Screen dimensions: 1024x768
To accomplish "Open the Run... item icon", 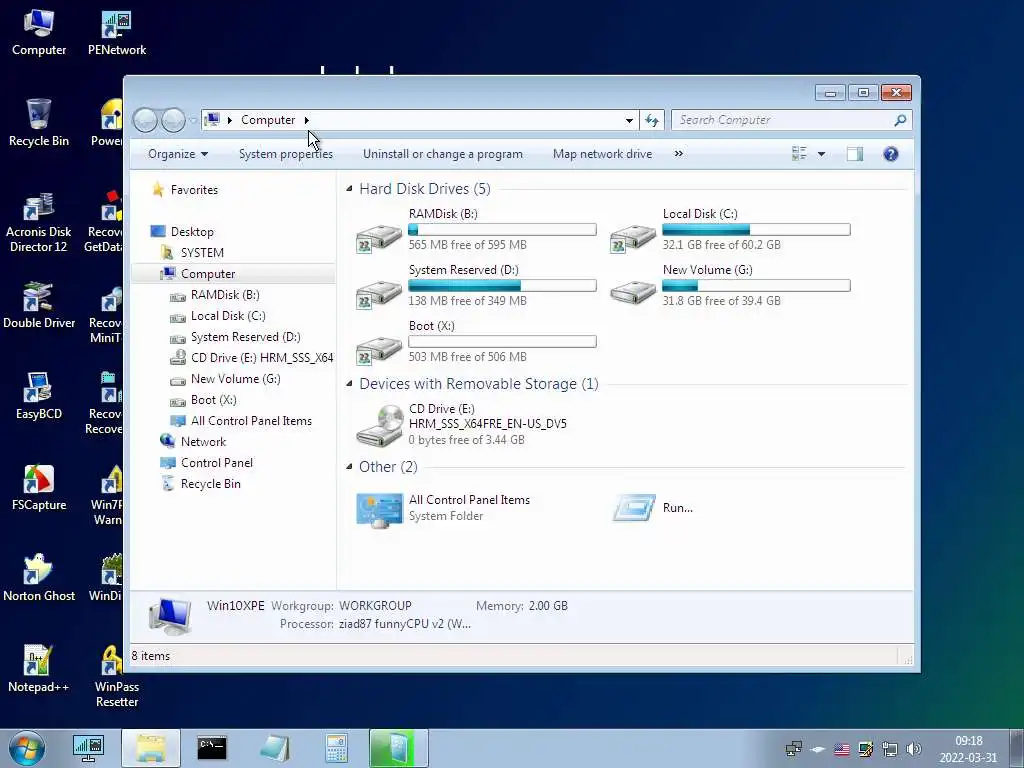I will [x=634, y=507].
